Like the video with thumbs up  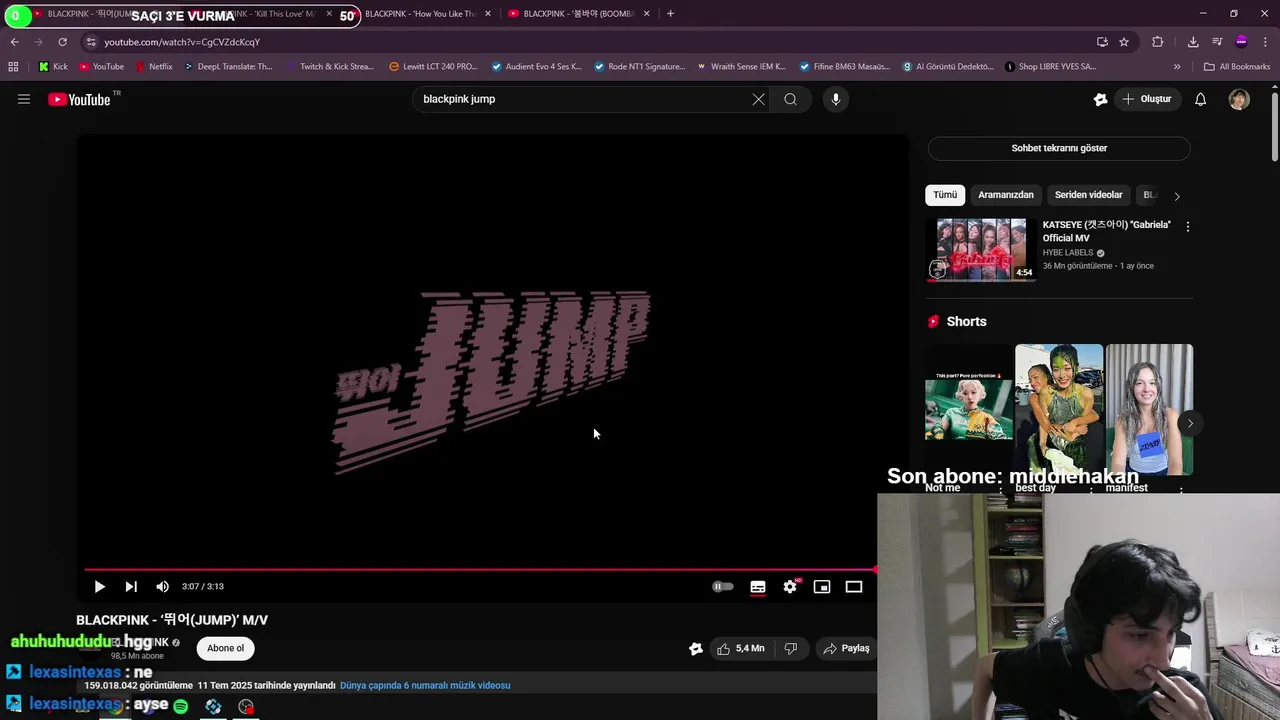click(x=740, y=648)
